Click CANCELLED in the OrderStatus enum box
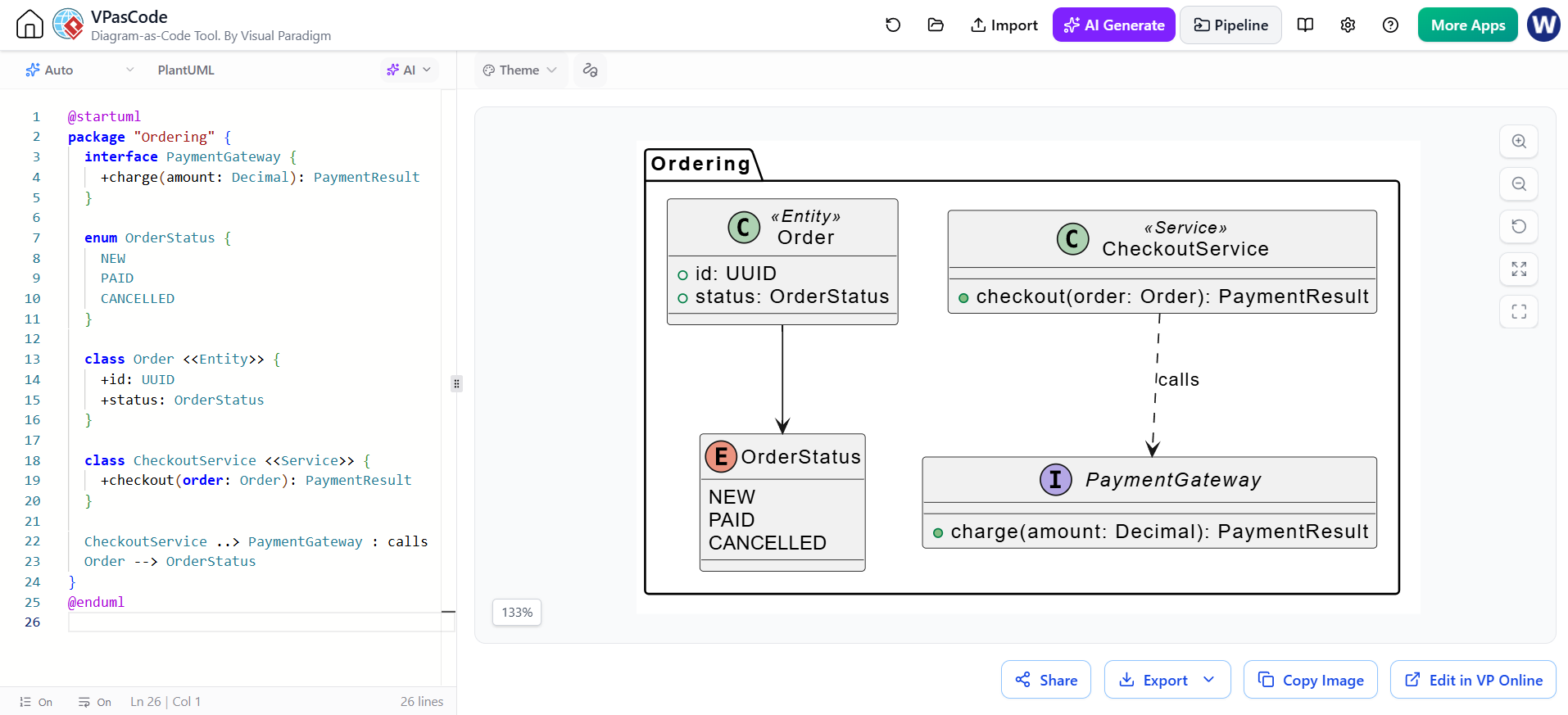 [x=768, y=543]
